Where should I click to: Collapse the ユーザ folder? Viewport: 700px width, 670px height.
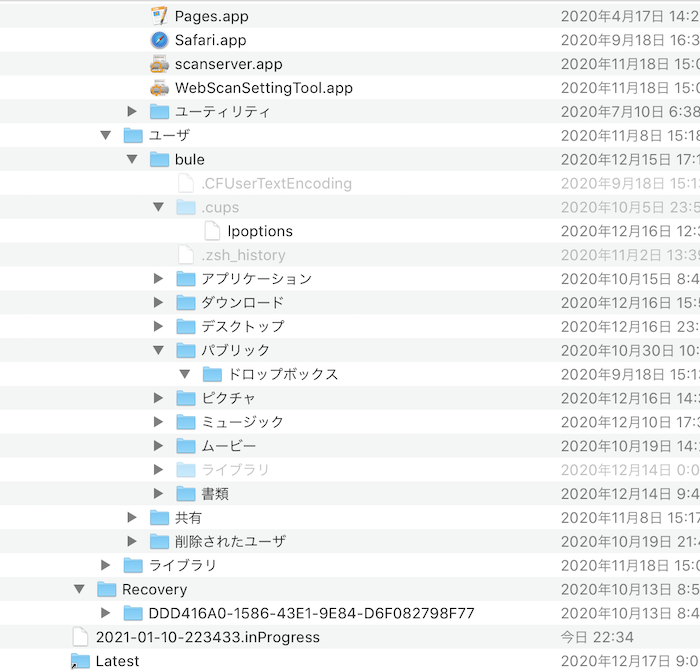[105, 135]
